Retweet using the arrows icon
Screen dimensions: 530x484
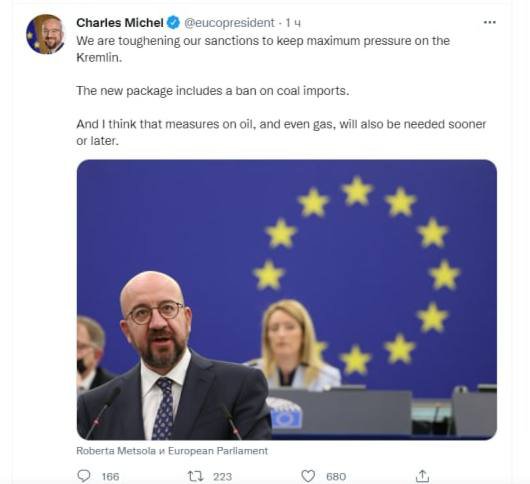pos(196,476)
